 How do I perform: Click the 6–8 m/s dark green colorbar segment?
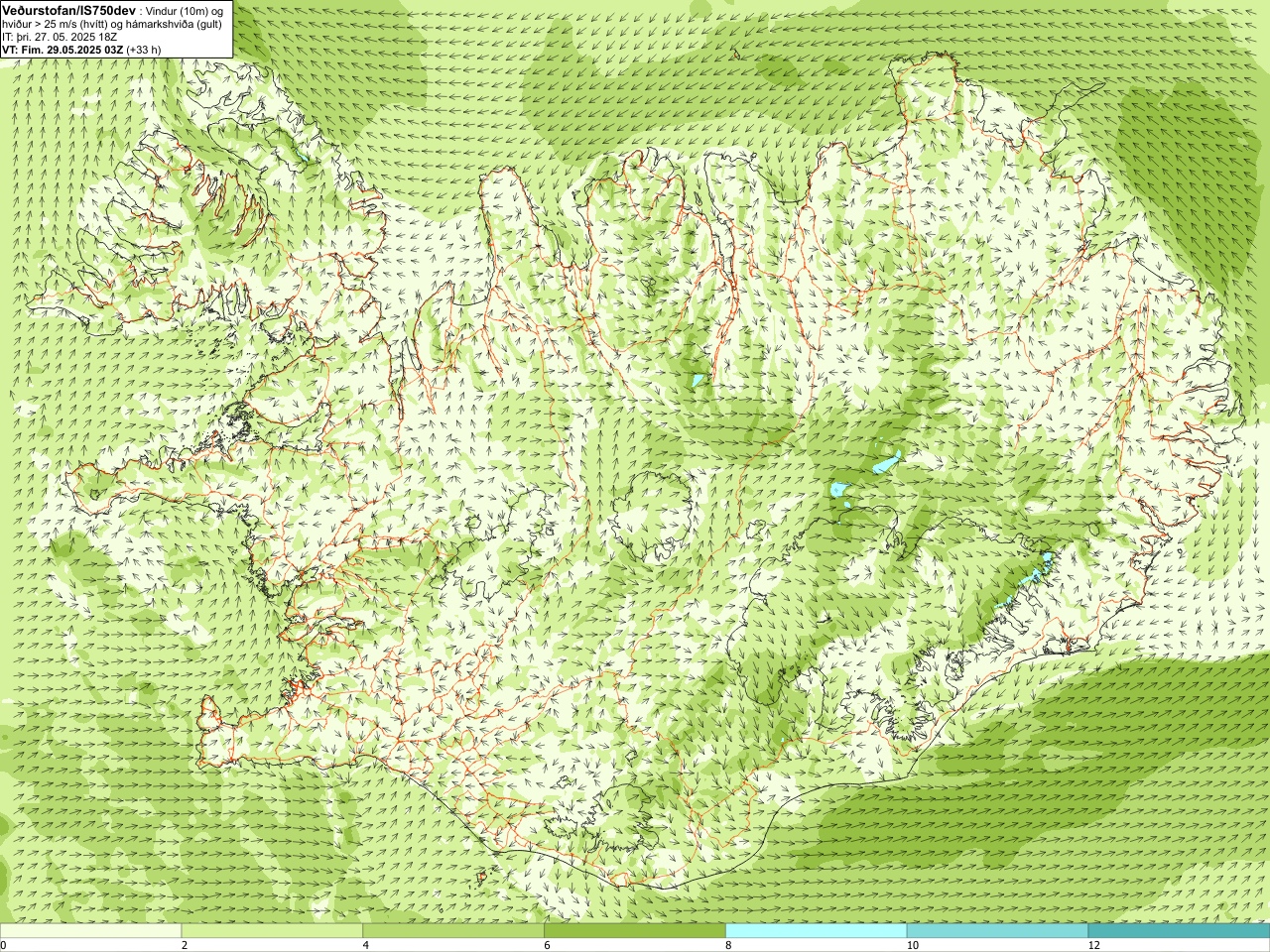tap(635, 931)
